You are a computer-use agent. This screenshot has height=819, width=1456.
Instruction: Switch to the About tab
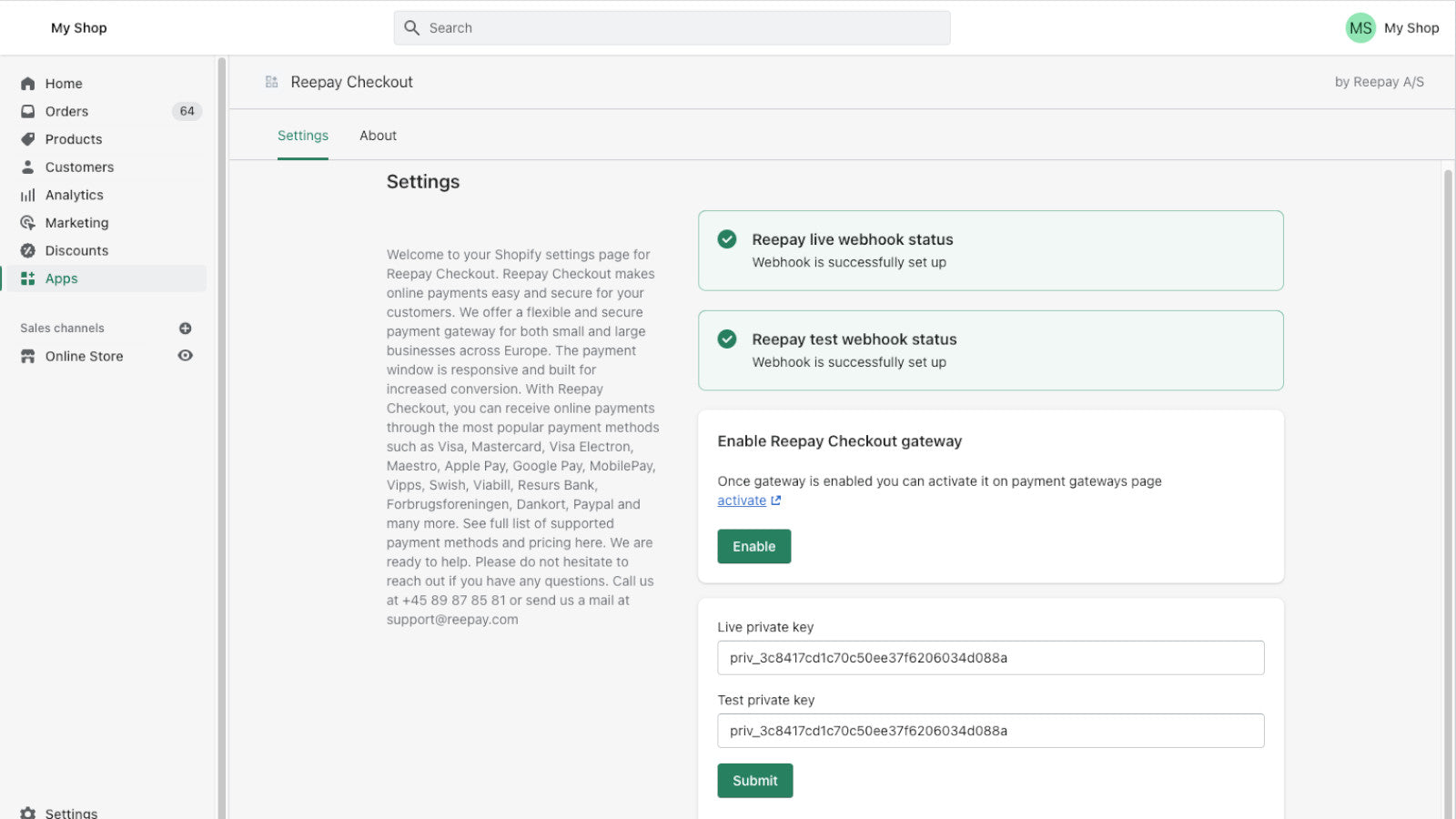(x=378, y=136)
